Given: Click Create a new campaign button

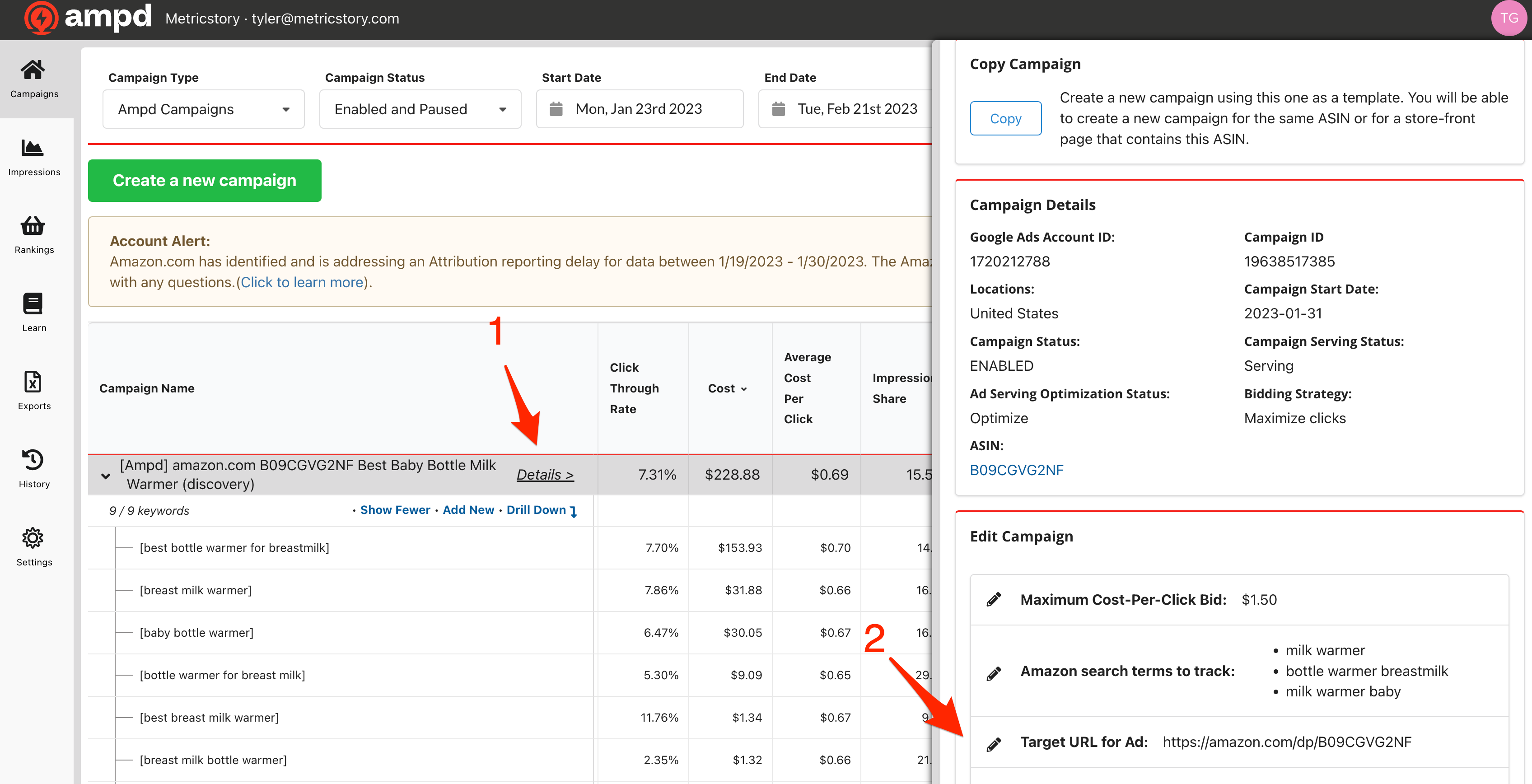Looking at the screenshot, I should (x=205, y=180).
